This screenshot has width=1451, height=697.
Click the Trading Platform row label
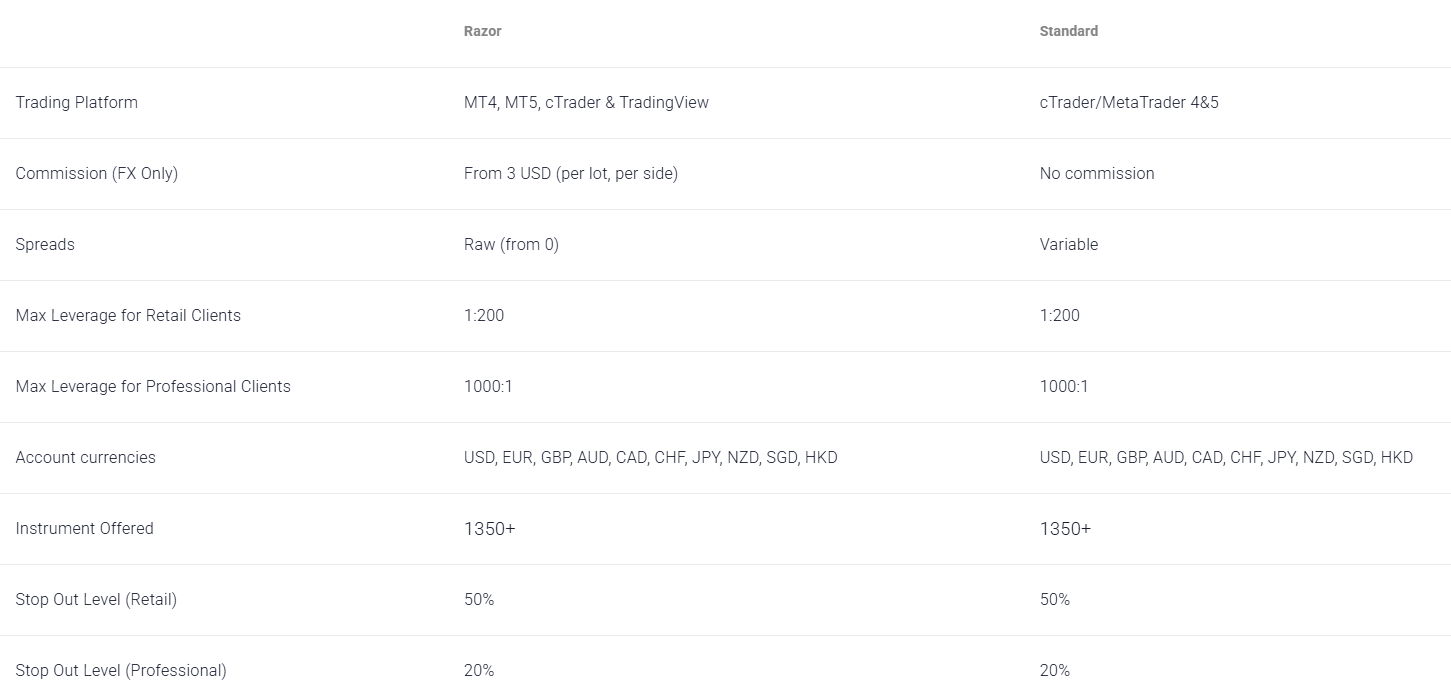point(77,102)
